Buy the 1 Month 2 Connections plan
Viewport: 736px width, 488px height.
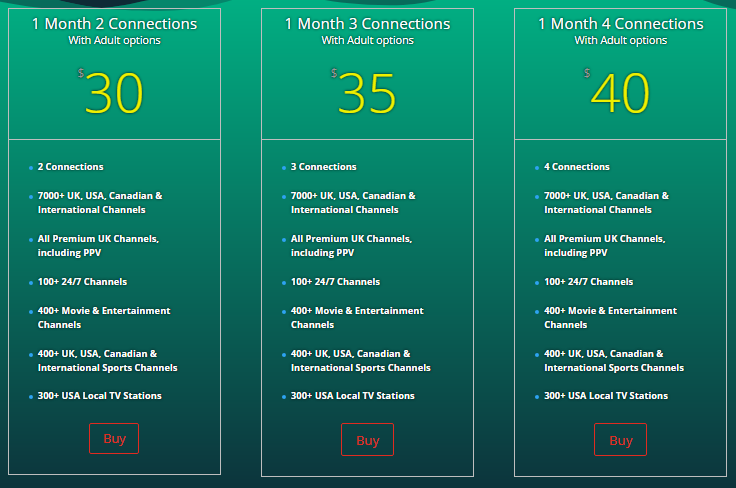[114, 438]
